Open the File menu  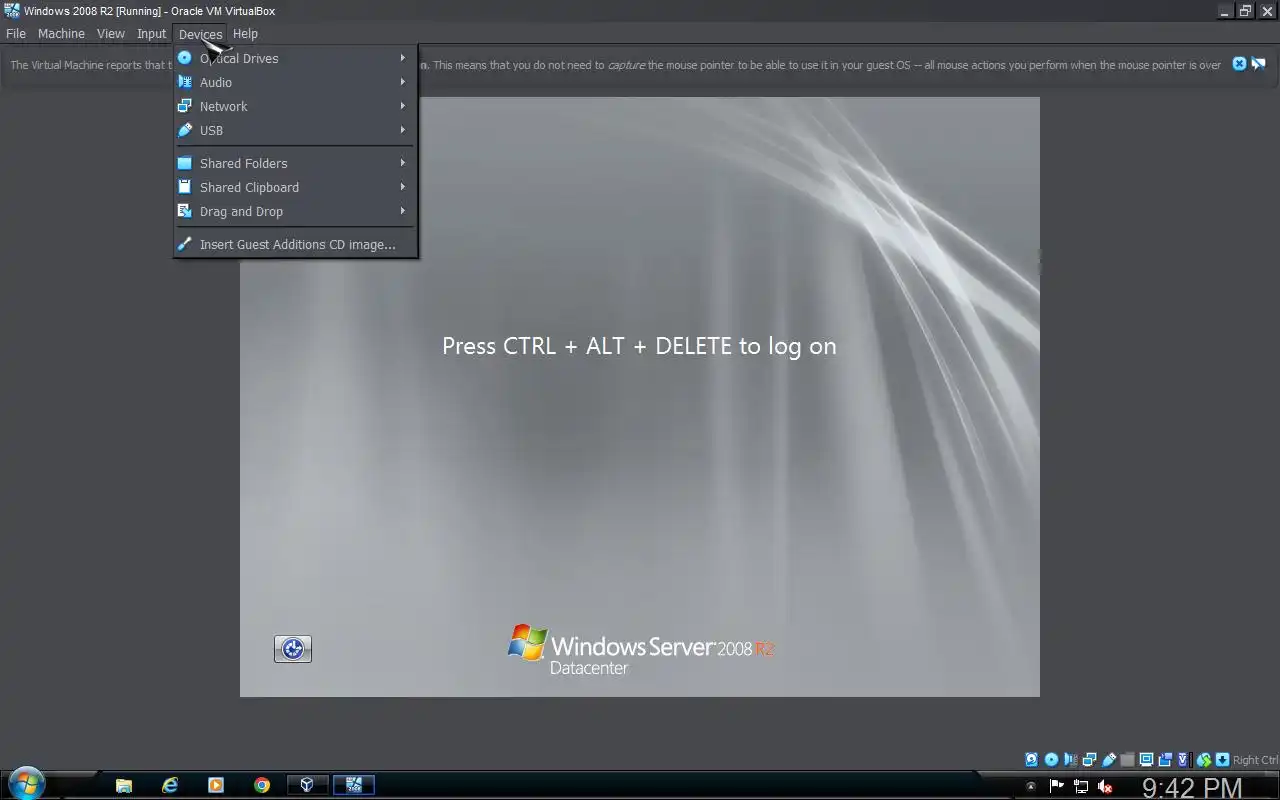coord(16,33)
